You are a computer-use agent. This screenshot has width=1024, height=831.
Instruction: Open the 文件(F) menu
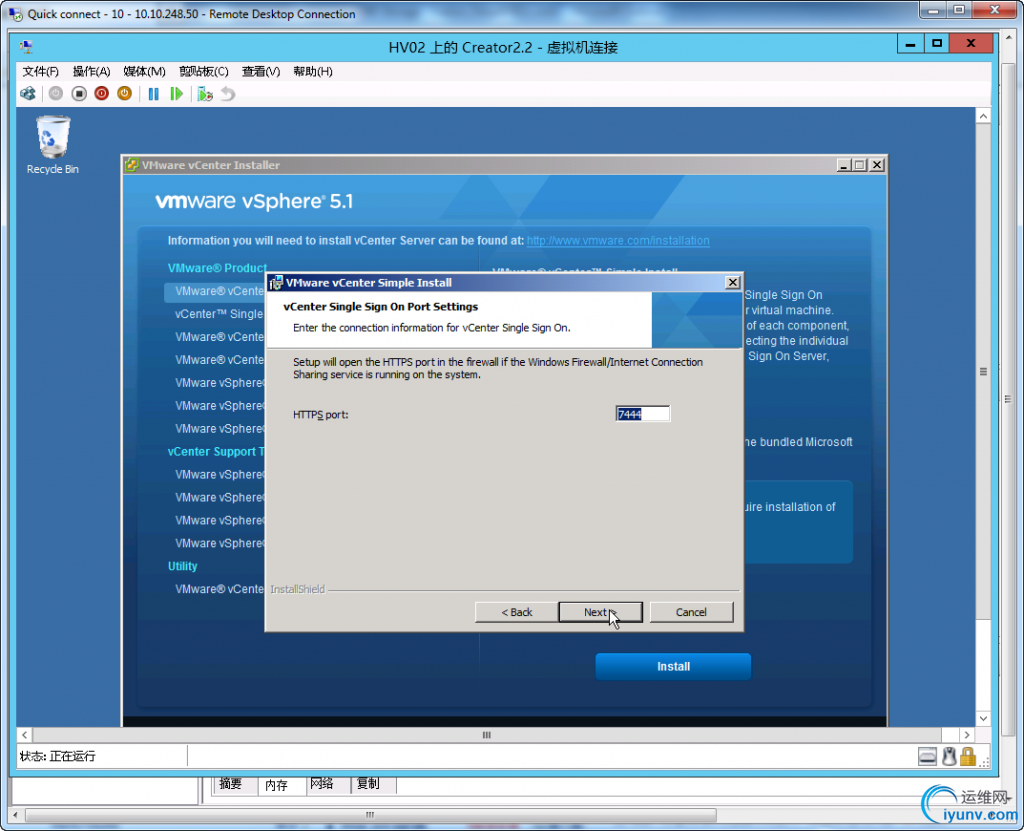(x=40, y=71)
